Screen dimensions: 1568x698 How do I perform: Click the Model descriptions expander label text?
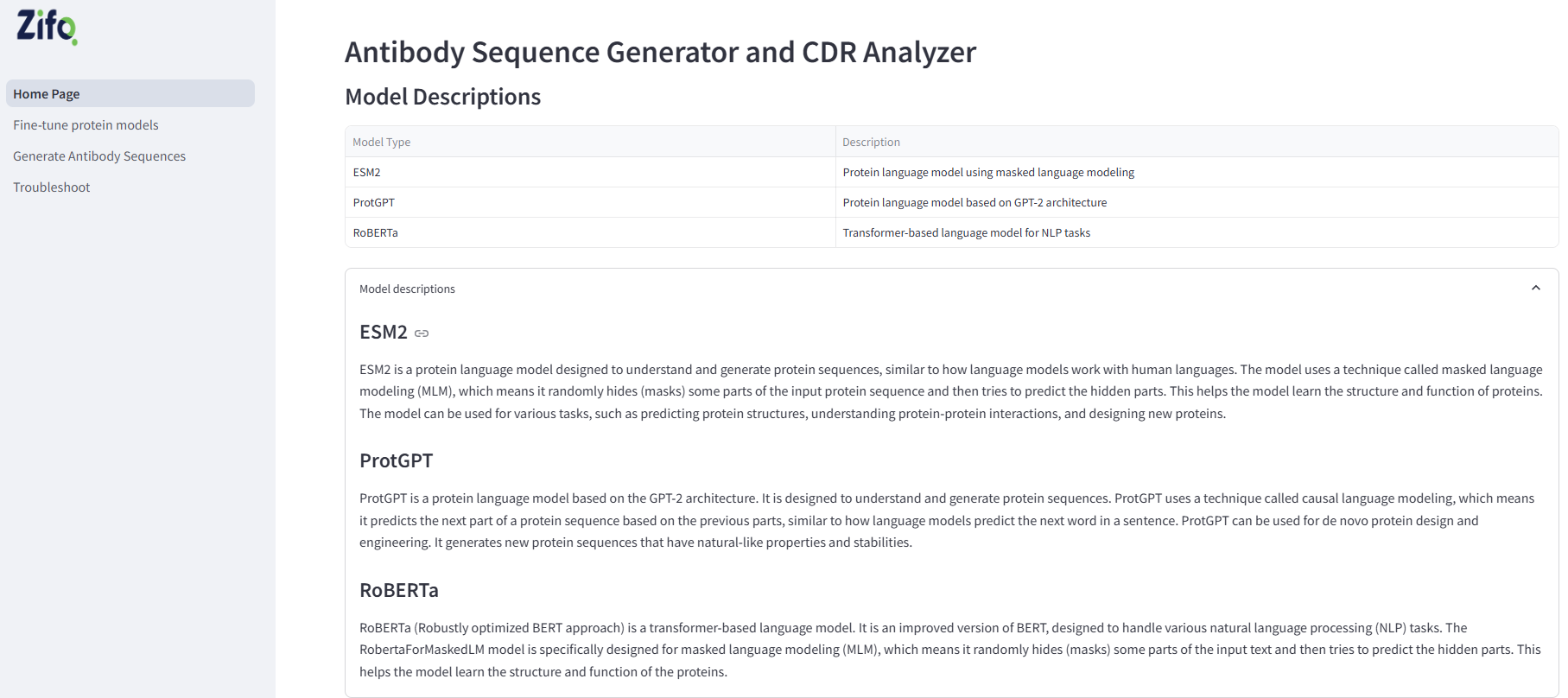tap(407, 289)
